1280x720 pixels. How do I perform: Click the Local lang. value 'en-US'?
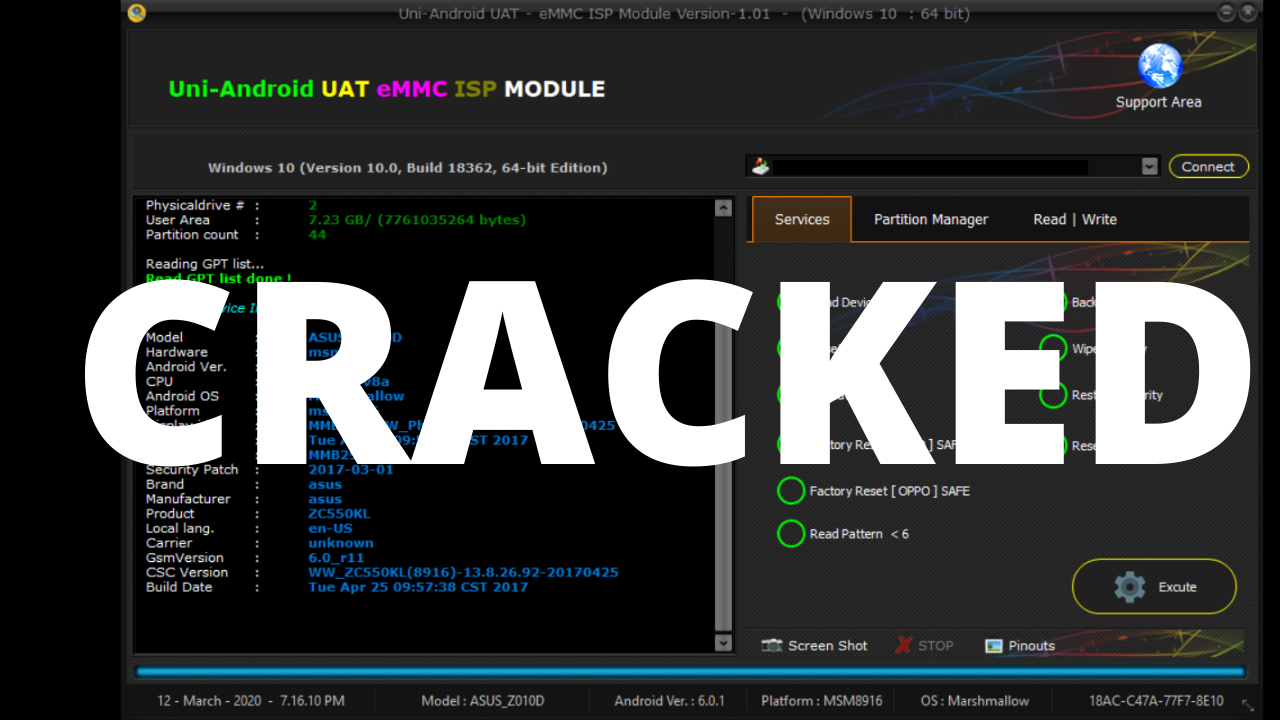pos(330,528)
